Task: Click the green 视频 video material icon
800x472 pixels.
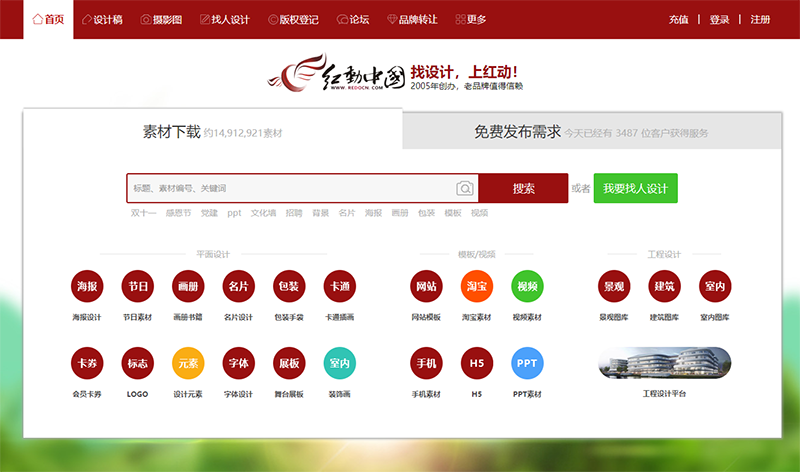Action: click(527, 287)
